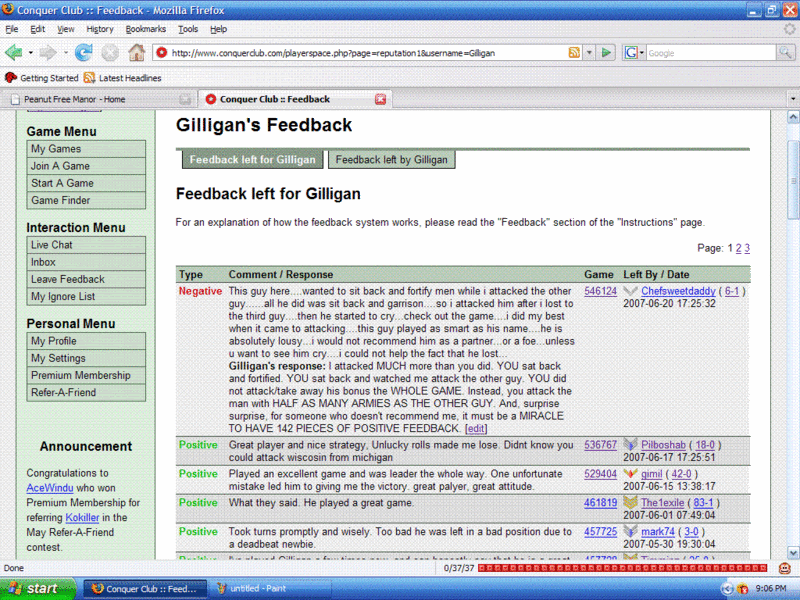
Task: Click the Firefox throbber icon in menu bar
Action: pos(790,29)
